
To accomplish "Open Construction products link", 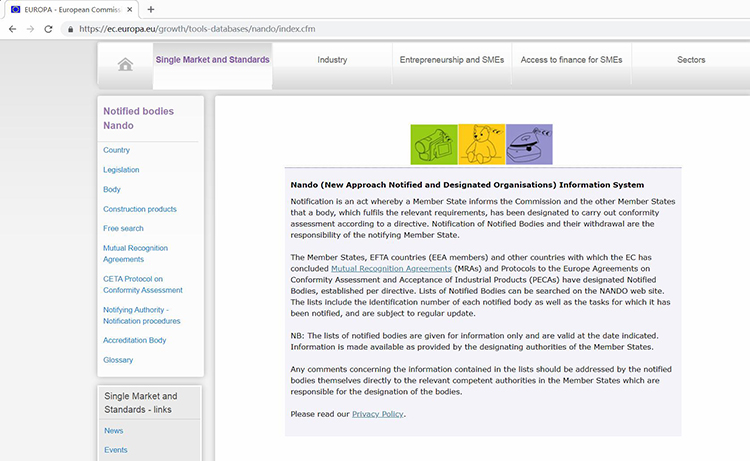I will 140,209.
